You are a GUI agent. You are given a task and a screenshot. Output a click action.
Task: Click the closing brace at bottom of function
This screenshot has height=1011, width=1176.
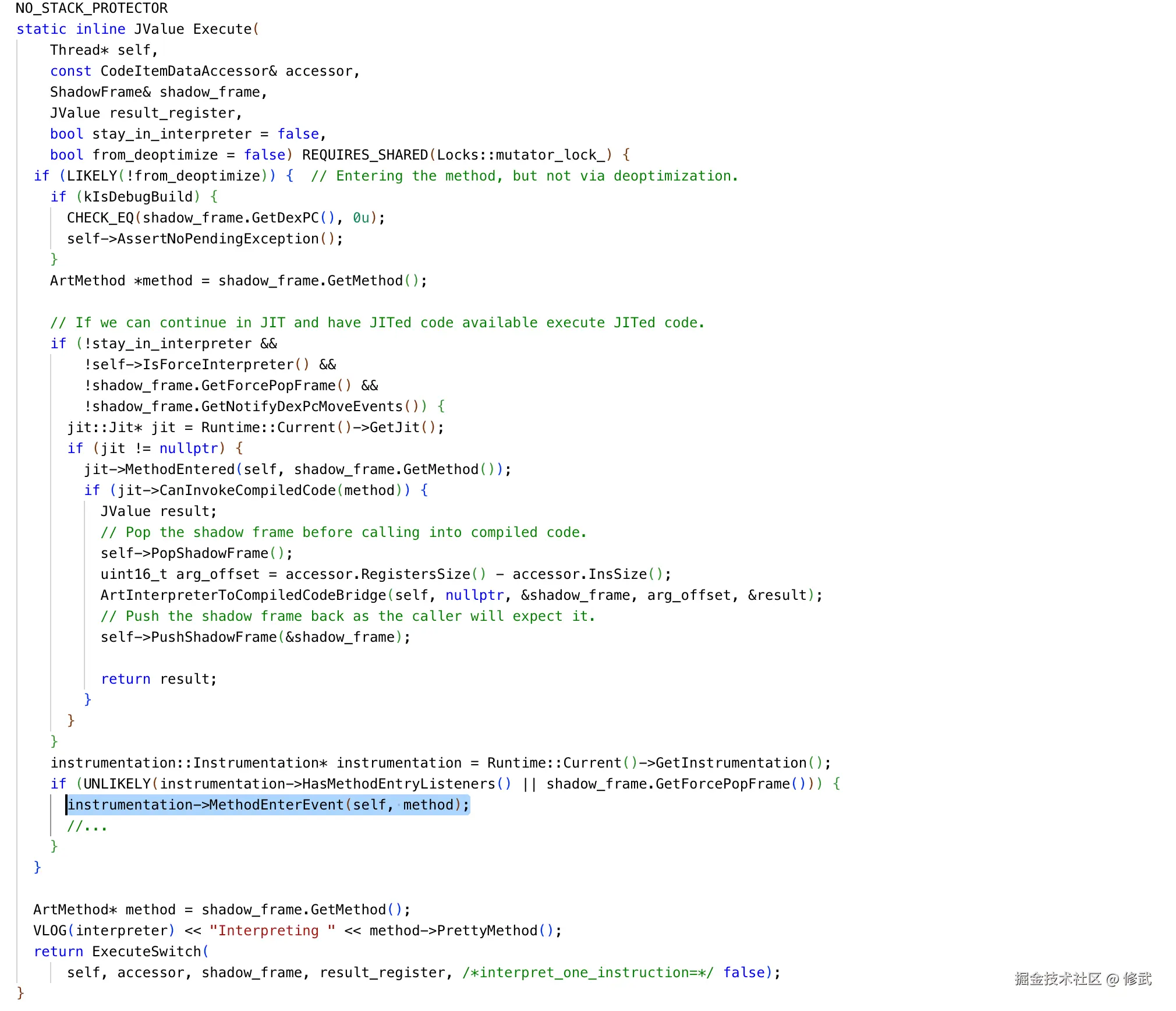click(20, 992)
